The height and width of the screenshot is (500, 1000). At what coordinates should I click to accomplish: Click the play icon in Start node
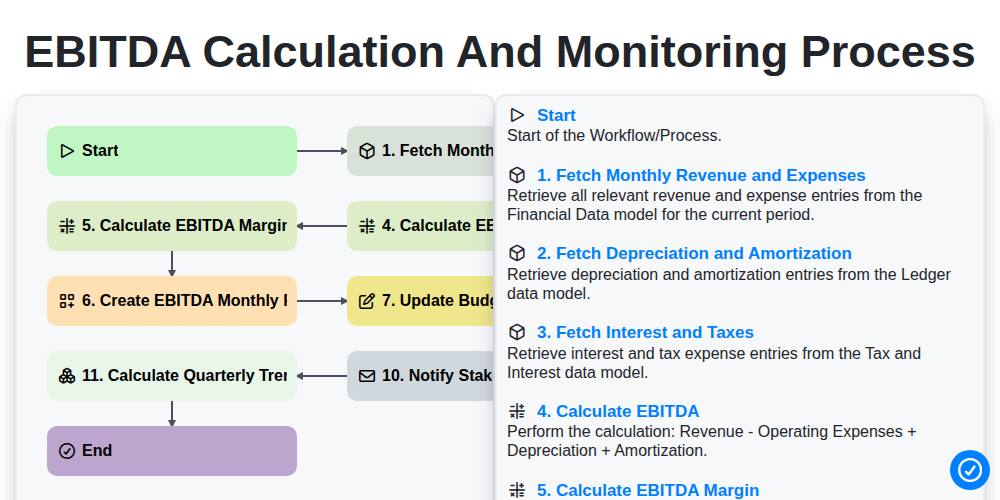67,151
